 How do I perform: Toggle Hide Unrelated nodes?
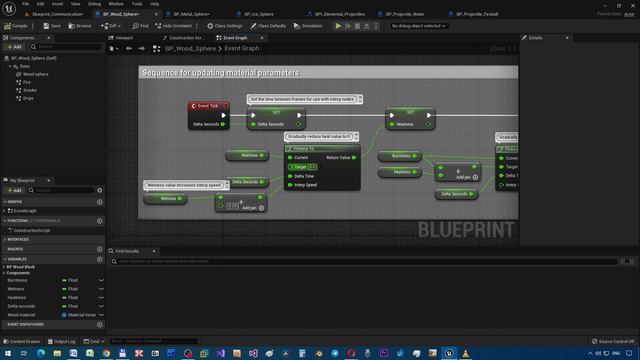click(x=173, y=26)
